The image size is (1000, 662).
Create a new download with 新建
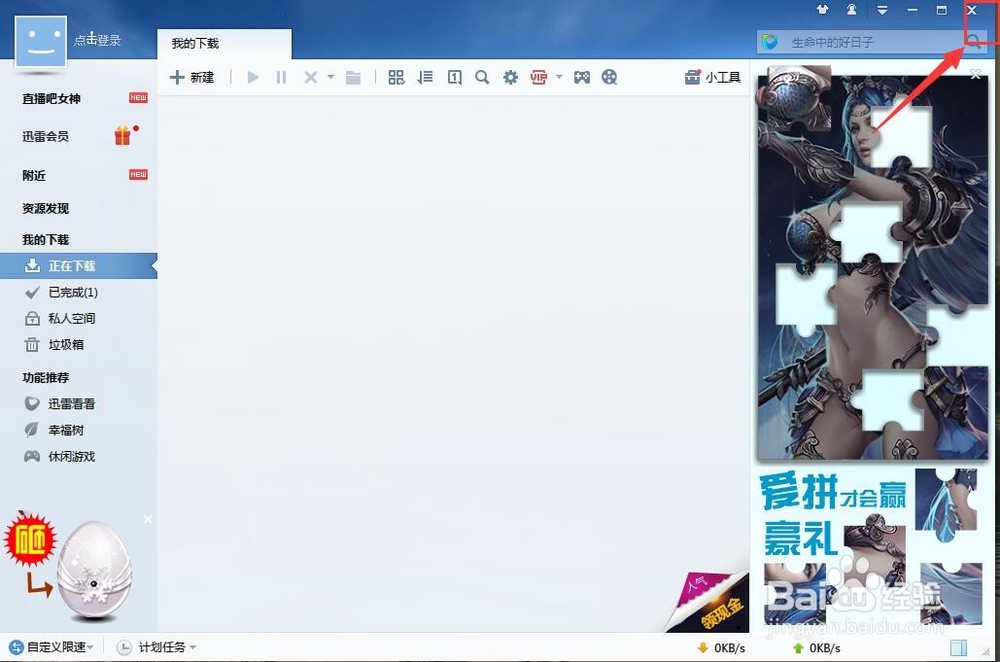click(x=192, y=77)
